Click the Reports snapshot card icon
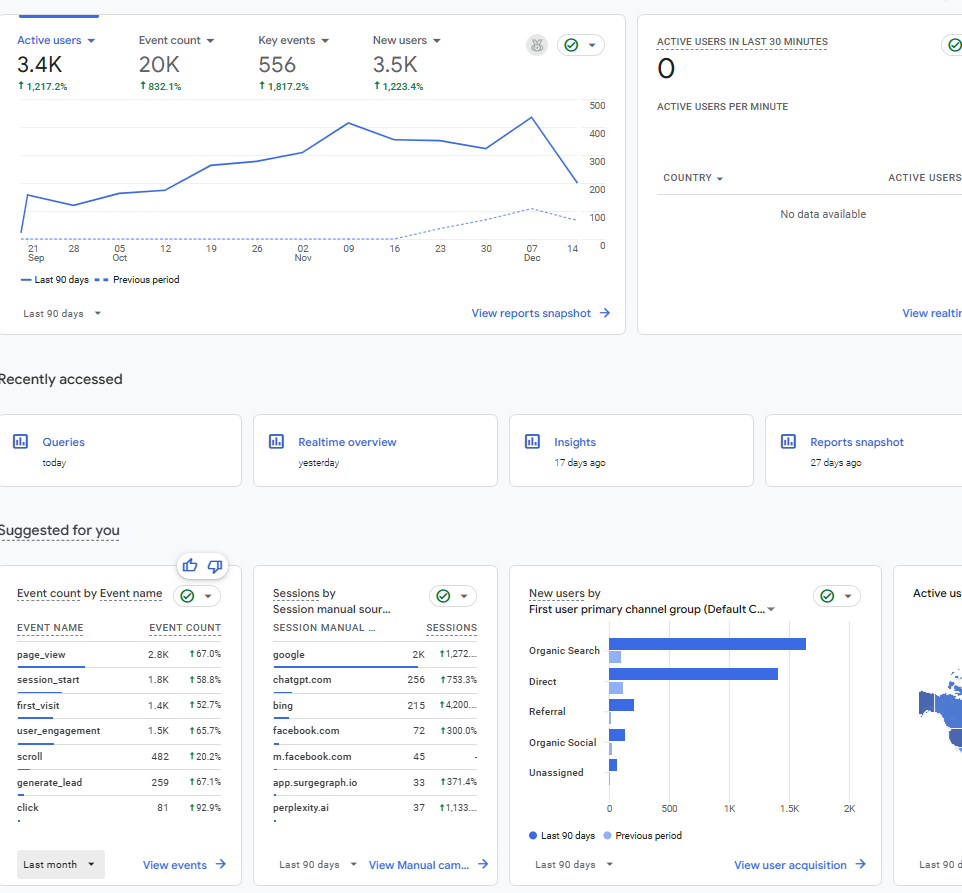Viewport: 962px width, 893px height. coord(789,441)
